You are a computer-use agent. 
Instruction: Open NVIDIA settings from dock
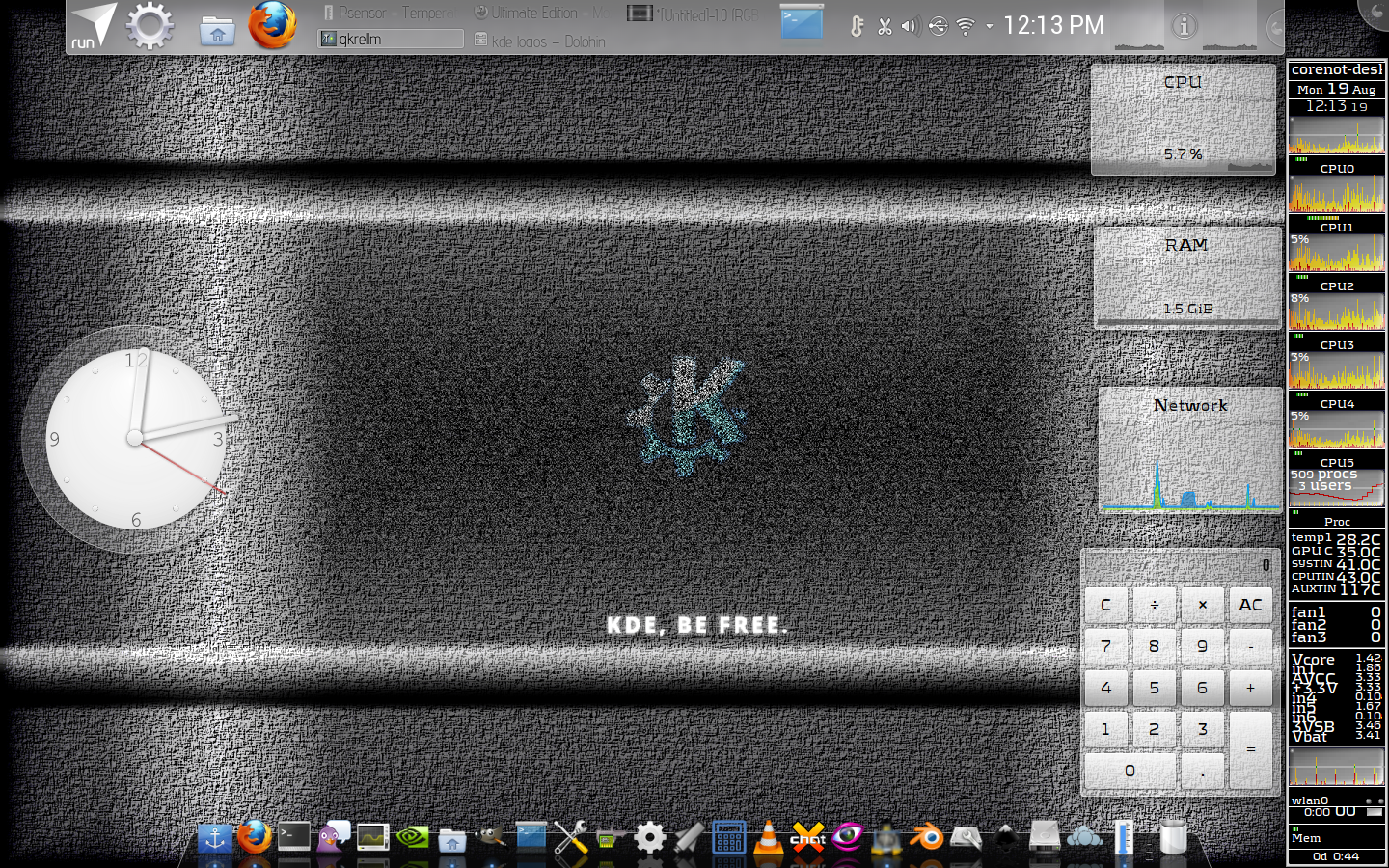click(x=413, y=837)
